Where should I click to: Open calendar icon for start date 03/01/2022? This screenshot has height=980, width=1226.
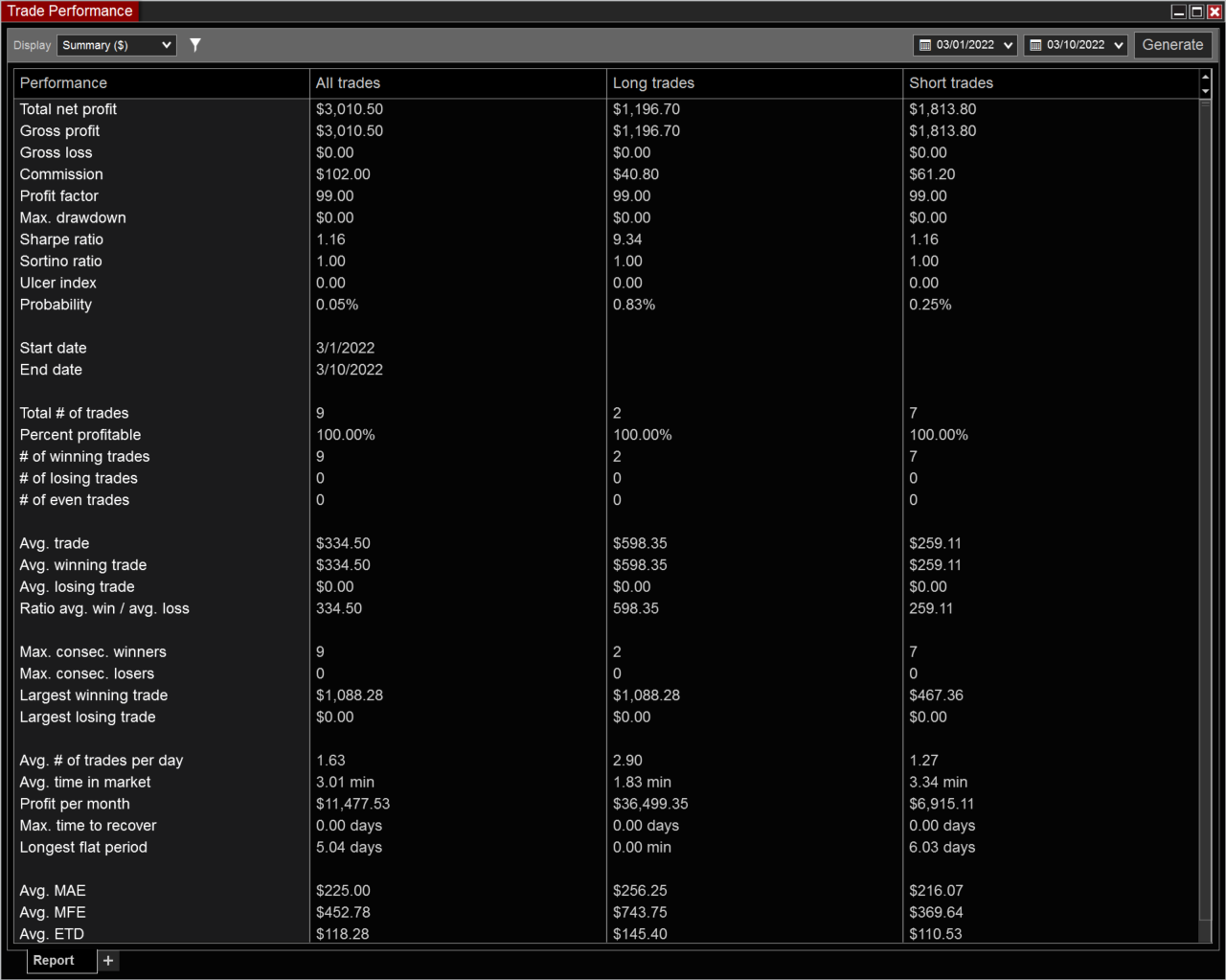pos(925,45)
